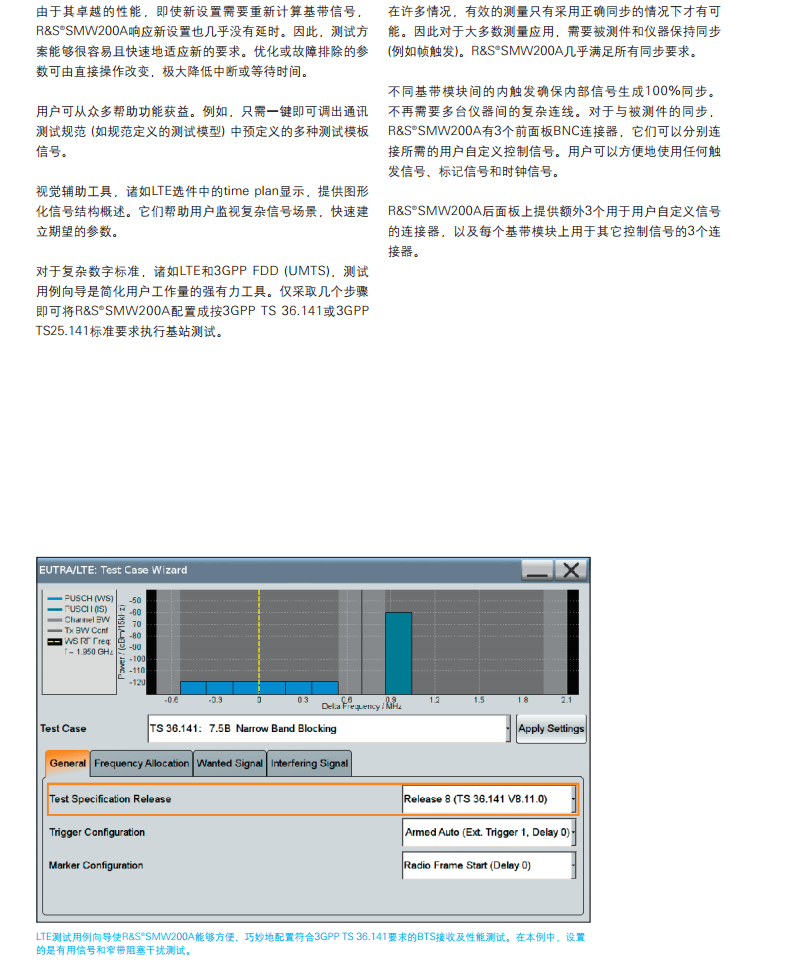
Task: Expand the Test Specification Release dropdown
Action: (572, 799)
